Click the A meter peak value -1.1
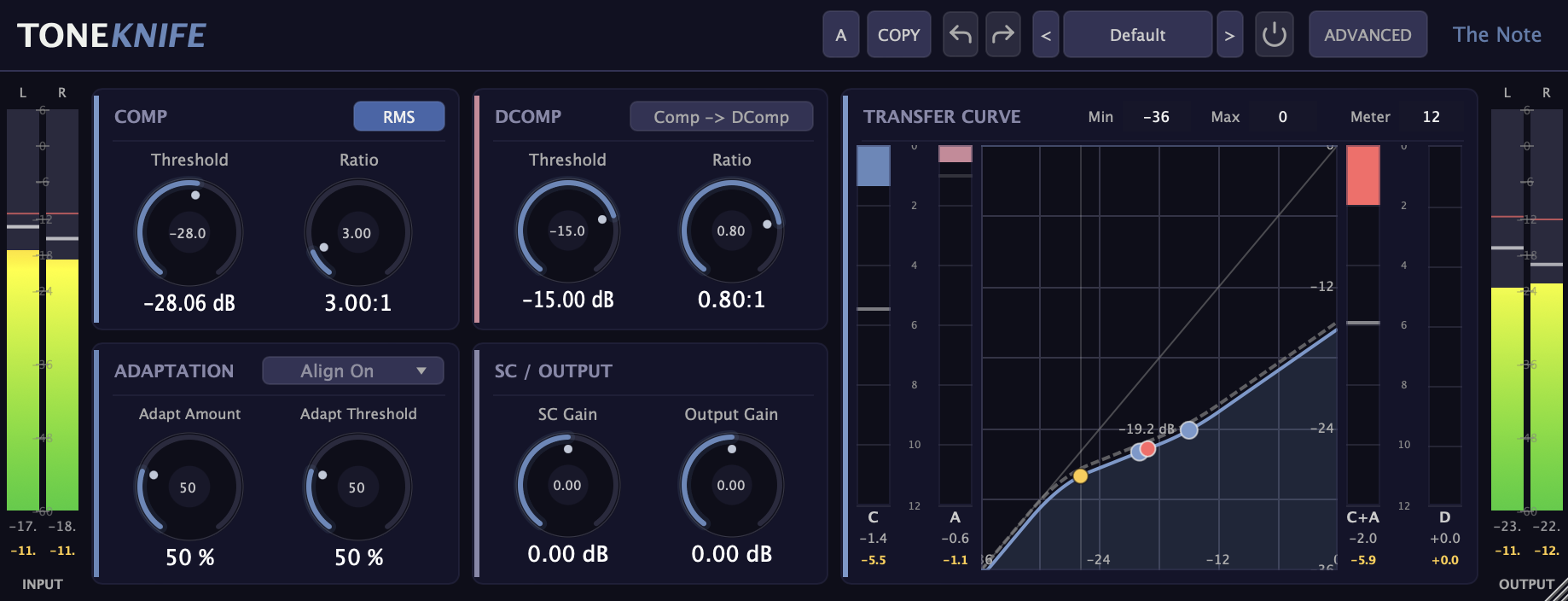 [x=955, y=560]
